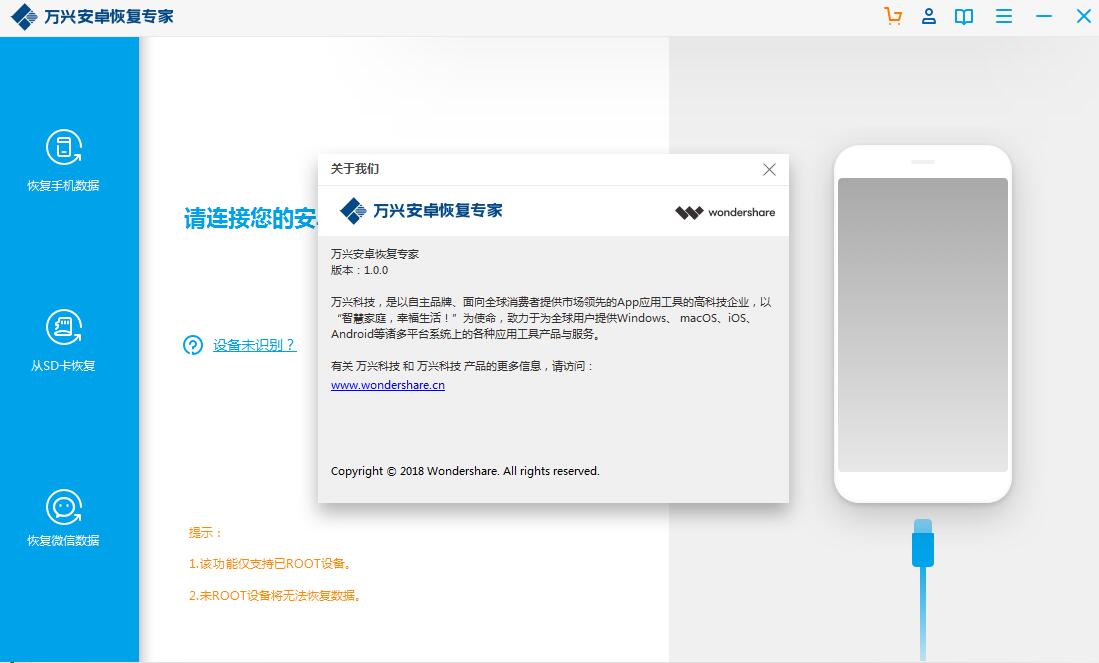Viewport: 1099px width, 663px height.
Task: Click tip 1.该功能仅支持已ROOT设备
Action: coord(271,563)
